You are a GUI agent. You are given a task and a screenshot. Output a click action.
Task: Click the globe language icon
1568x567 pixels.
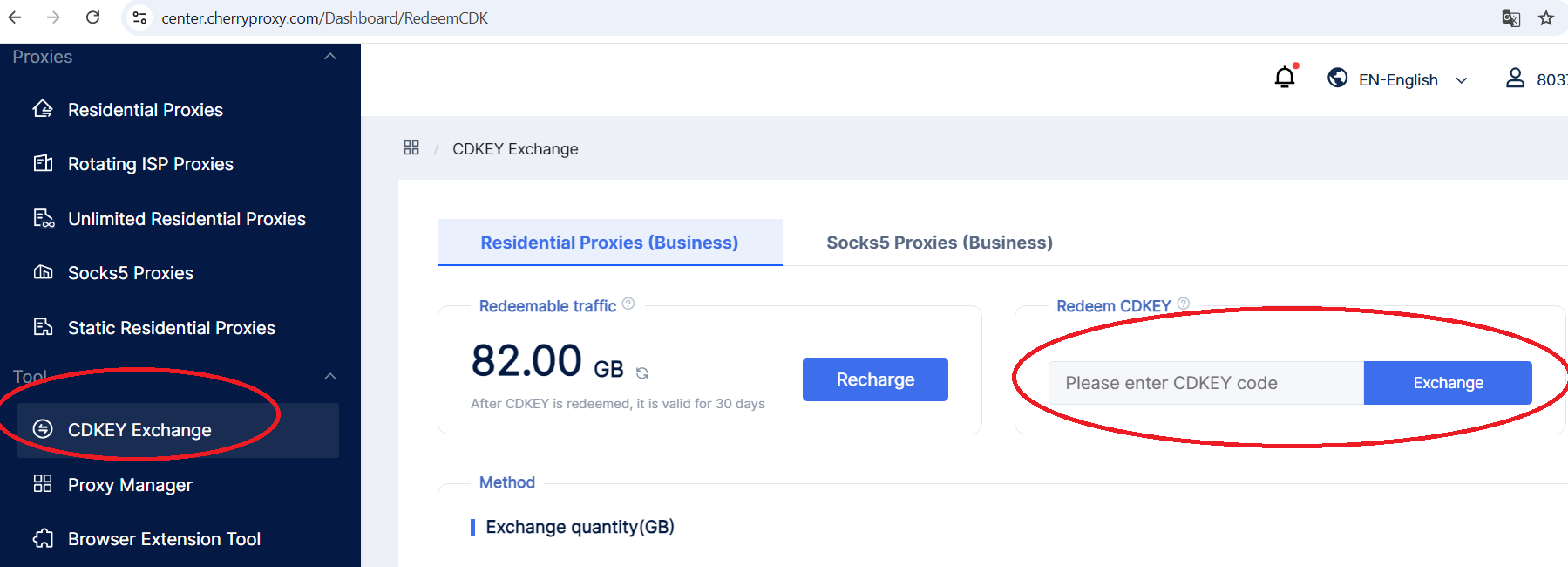[x=1338, y=79]
